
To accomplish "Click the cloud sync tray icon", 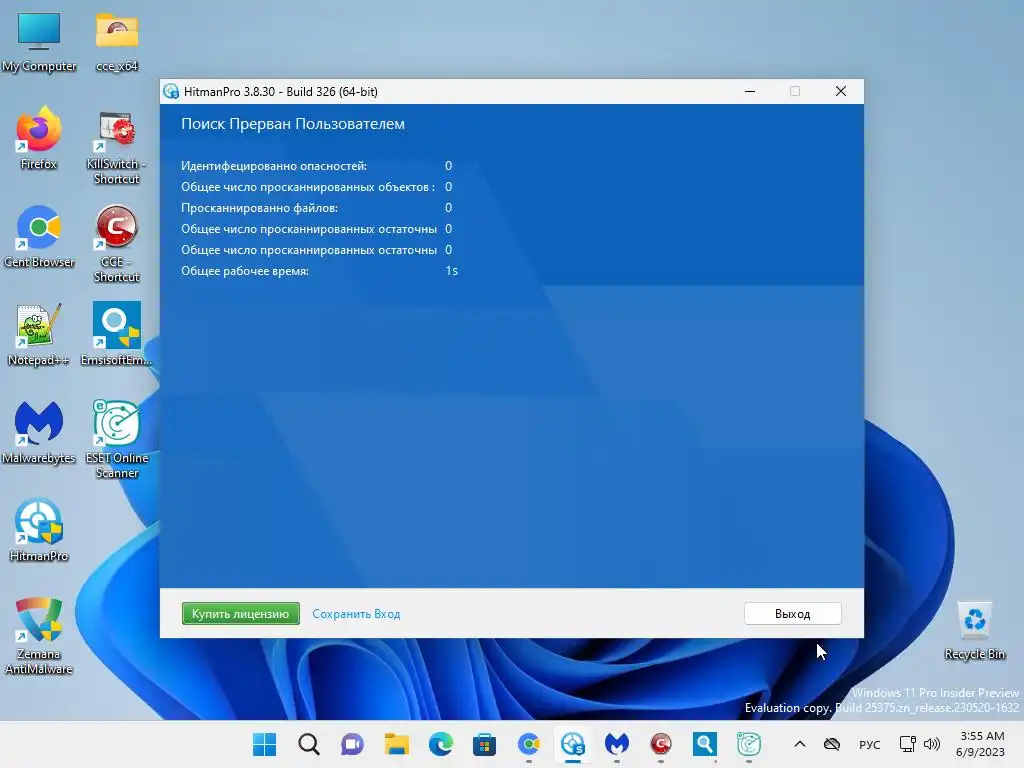I will 831,744.
